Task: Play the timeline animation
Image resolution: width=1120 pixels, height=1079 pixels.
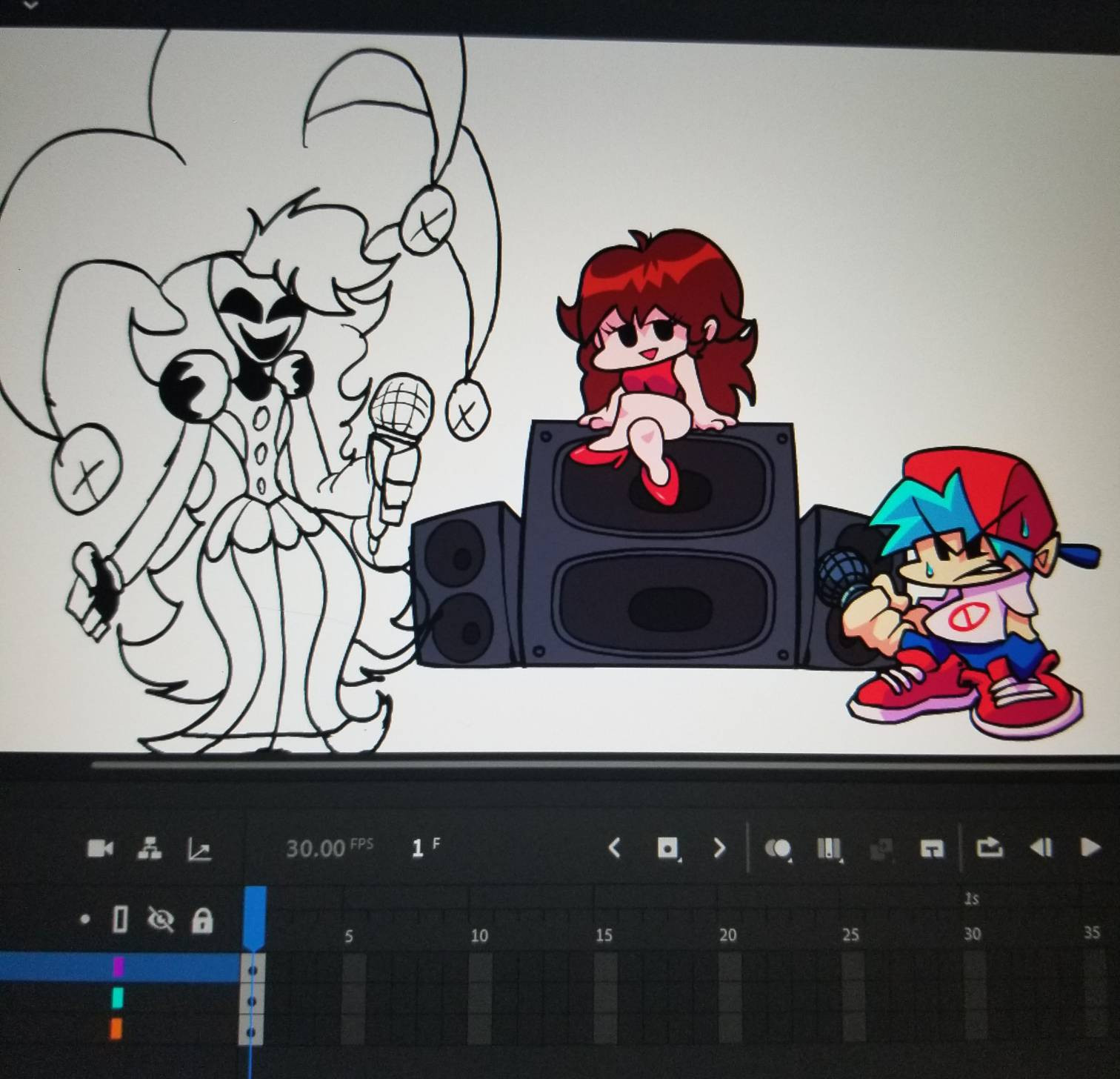Action: coord(1090,847)
